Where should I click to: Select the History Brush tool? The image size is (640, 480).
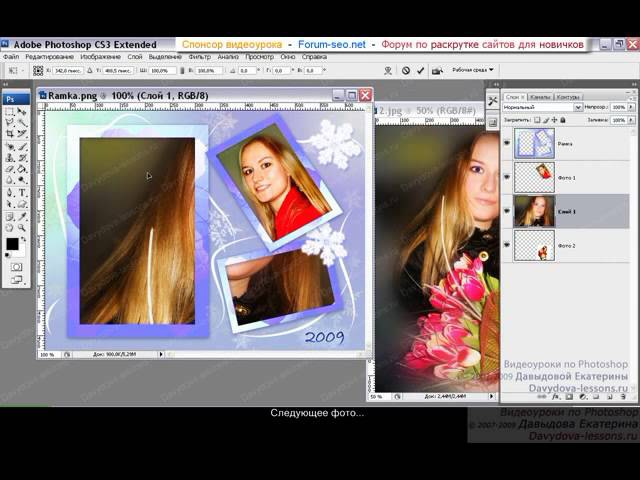22,158
